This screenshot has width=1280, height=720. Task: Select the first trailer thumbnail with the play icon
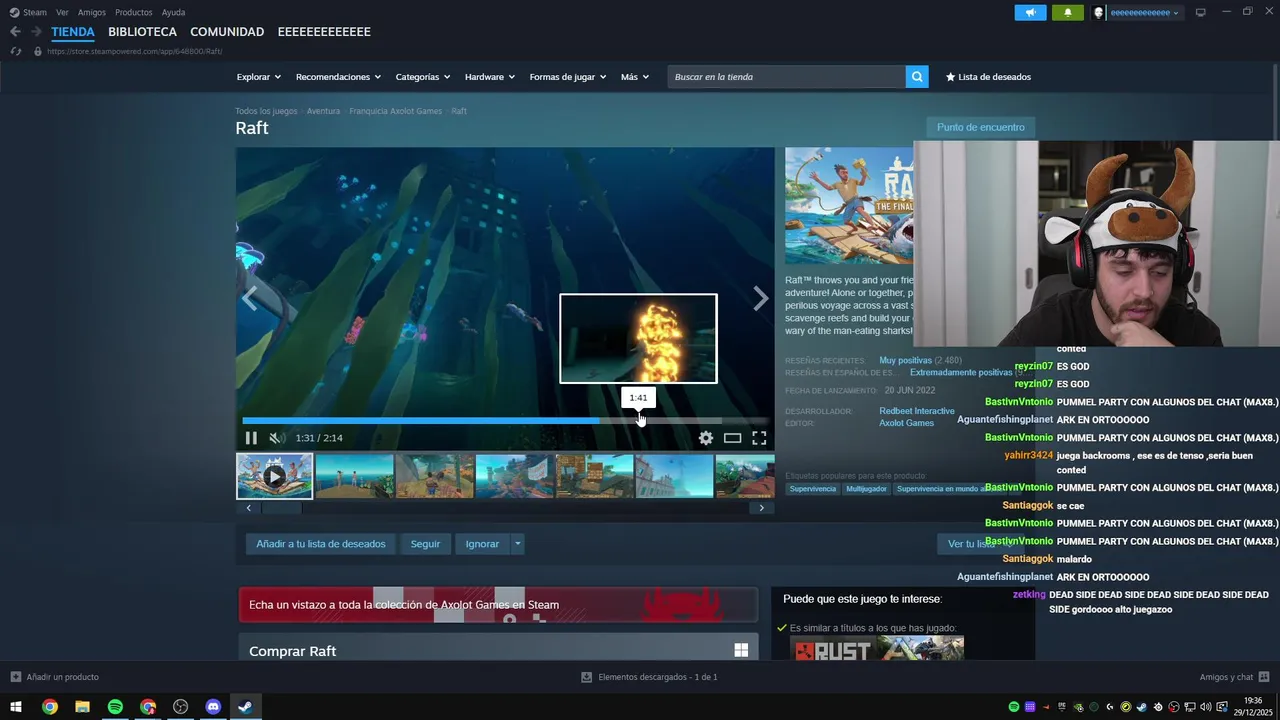274,476
